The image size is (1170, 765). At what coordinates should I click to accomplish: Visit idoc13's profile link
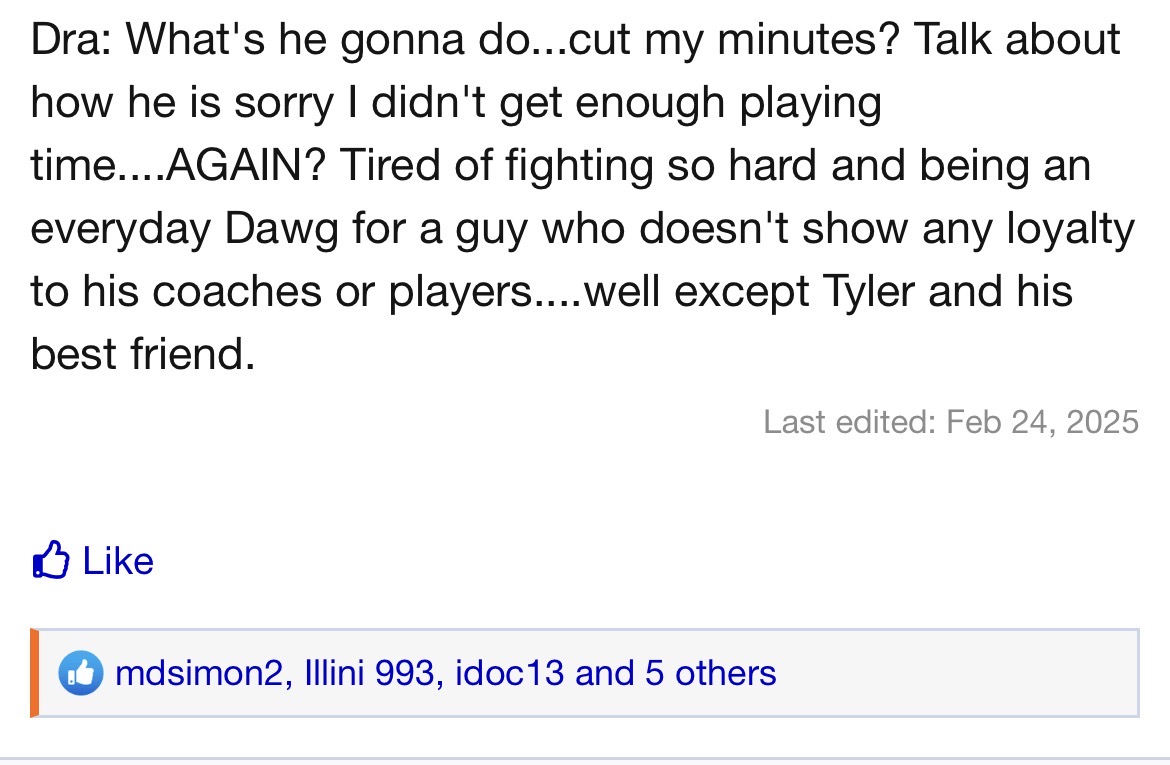(x=509, y=673)
